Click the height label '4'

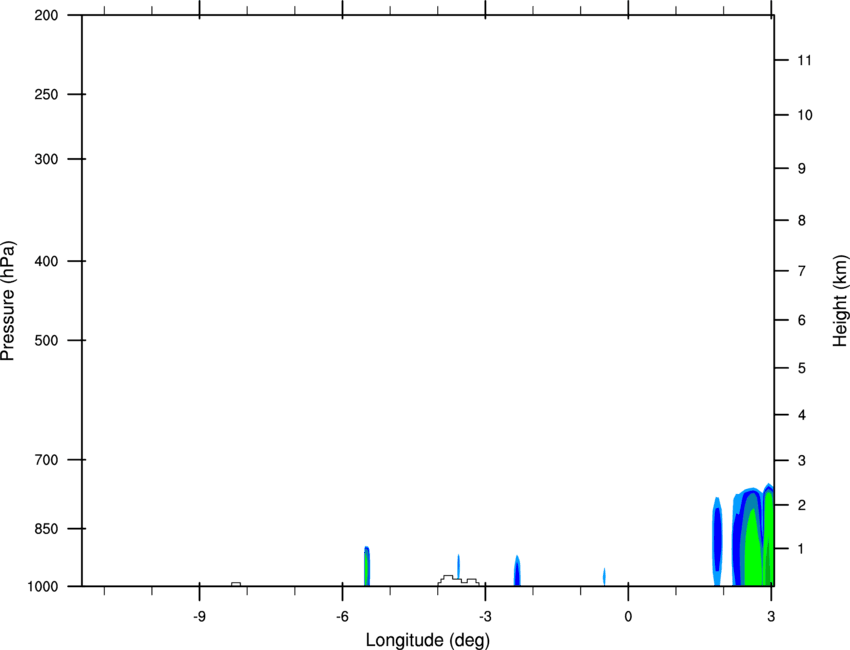tap(802, 415)
